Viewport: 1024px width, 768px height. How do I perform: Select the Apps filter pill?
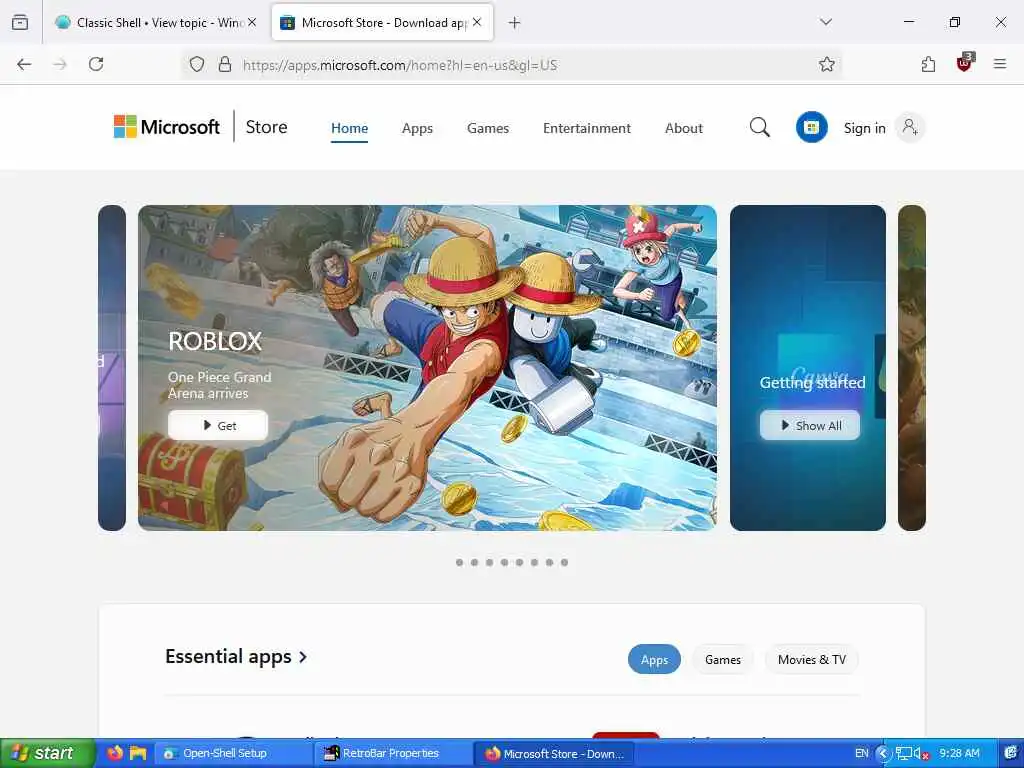tap(654, 660)
